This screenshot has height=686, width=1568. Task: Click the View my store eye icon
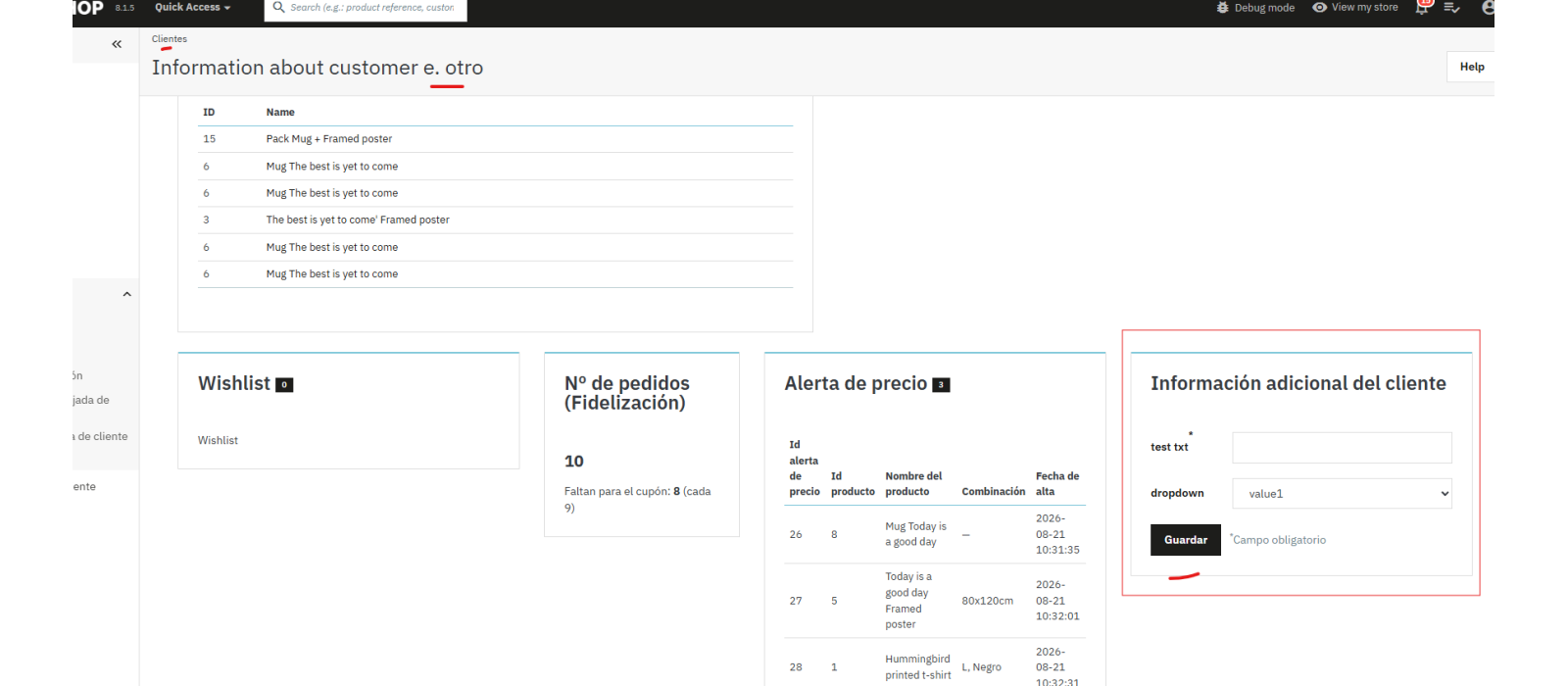(1319, 8)
